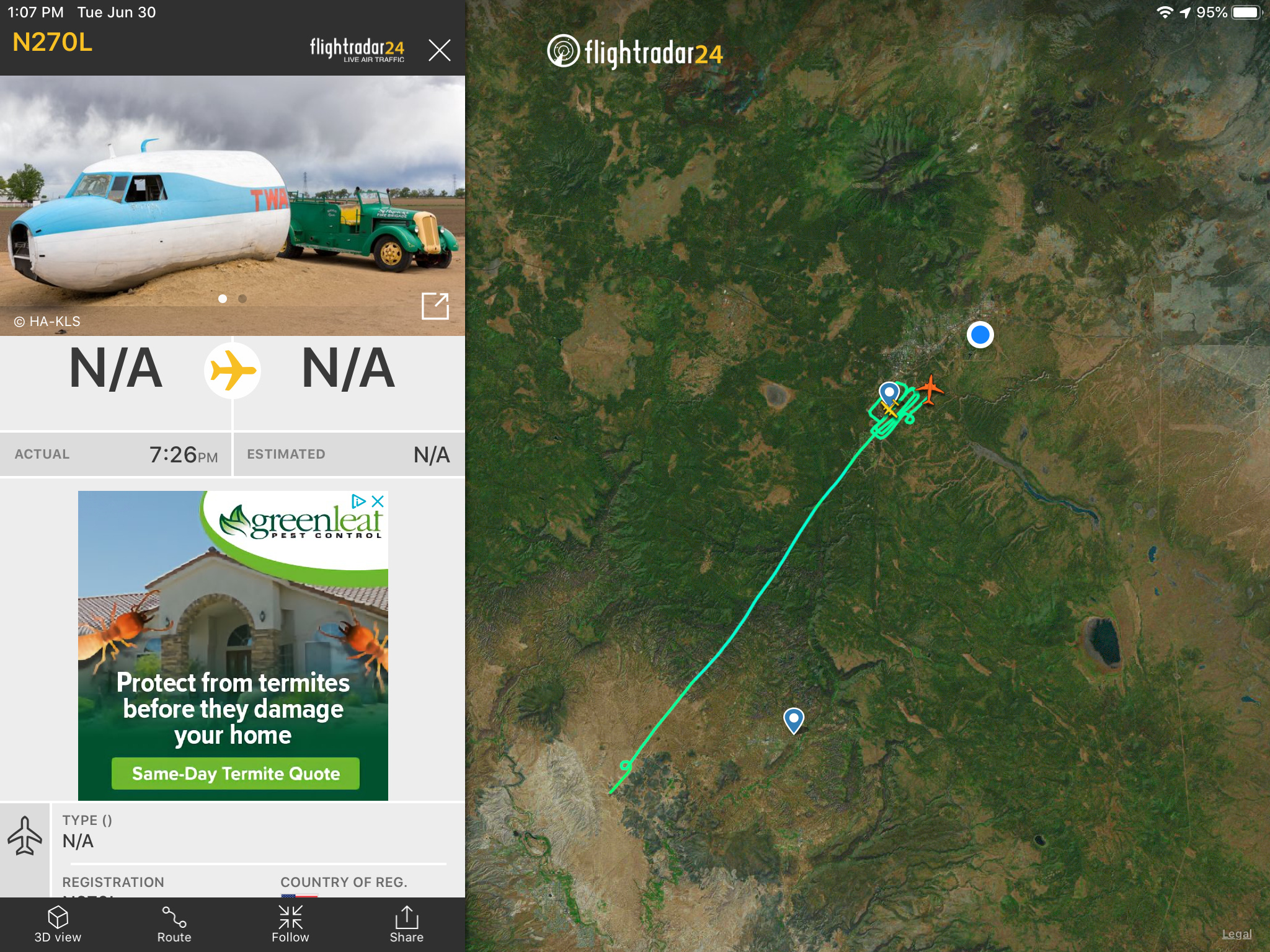Image resolution: width=1270 pixels, height=952 pixels.
Task: Show the flight Route
Action: point(174,924)
